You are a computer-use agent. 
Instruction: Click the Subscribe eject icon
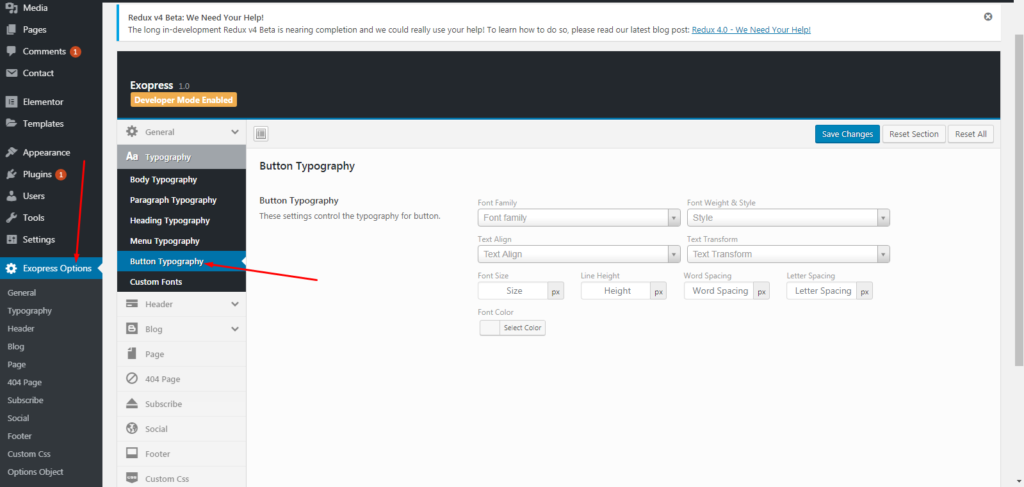point(132,403)
